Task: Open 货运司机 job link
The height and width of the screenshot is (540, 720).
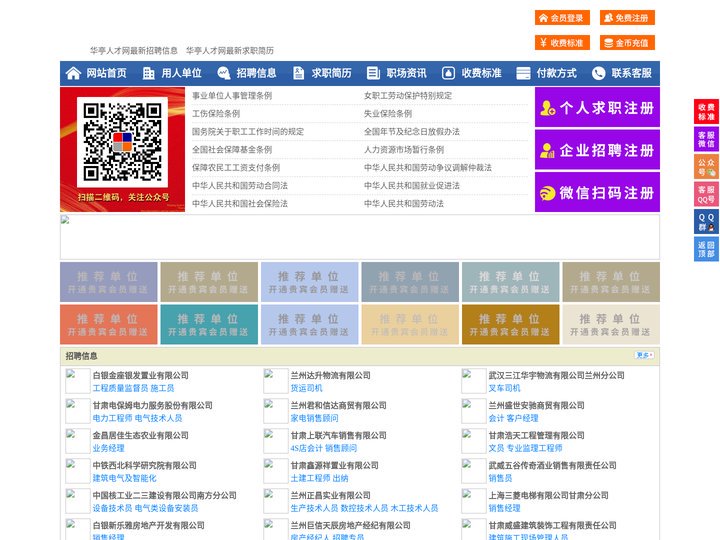Action: click(306, 388)
